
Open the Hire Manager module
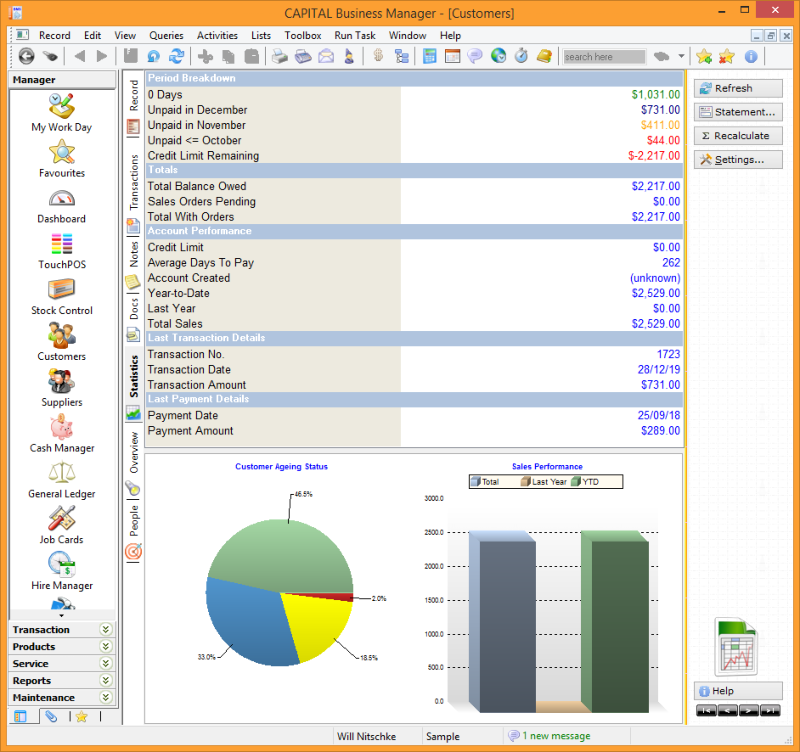[62, 571]
